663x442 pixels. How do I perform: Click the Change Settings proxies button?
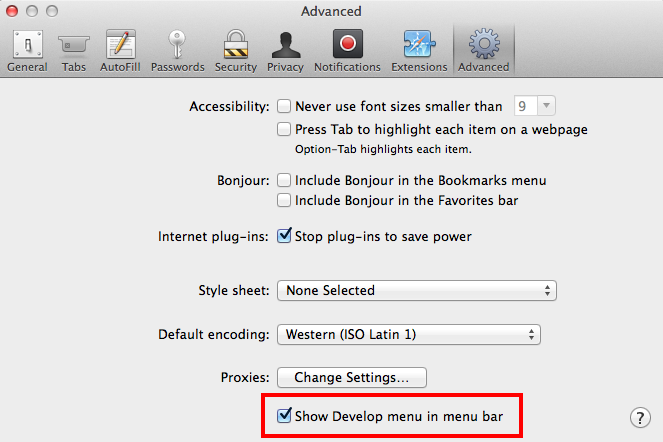tap(351, 378)
